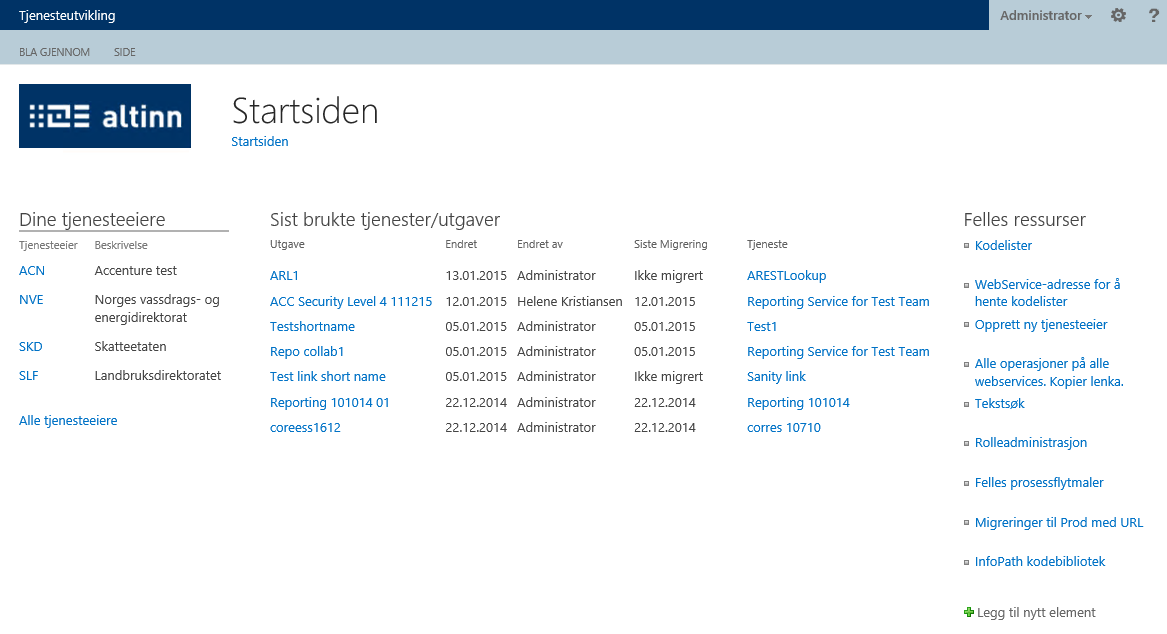Image resolution: width=1167 pixels, height=634 pixels.
Task: Open Felles prosessflytmaler link
Action: click(x=1039, y=483)
